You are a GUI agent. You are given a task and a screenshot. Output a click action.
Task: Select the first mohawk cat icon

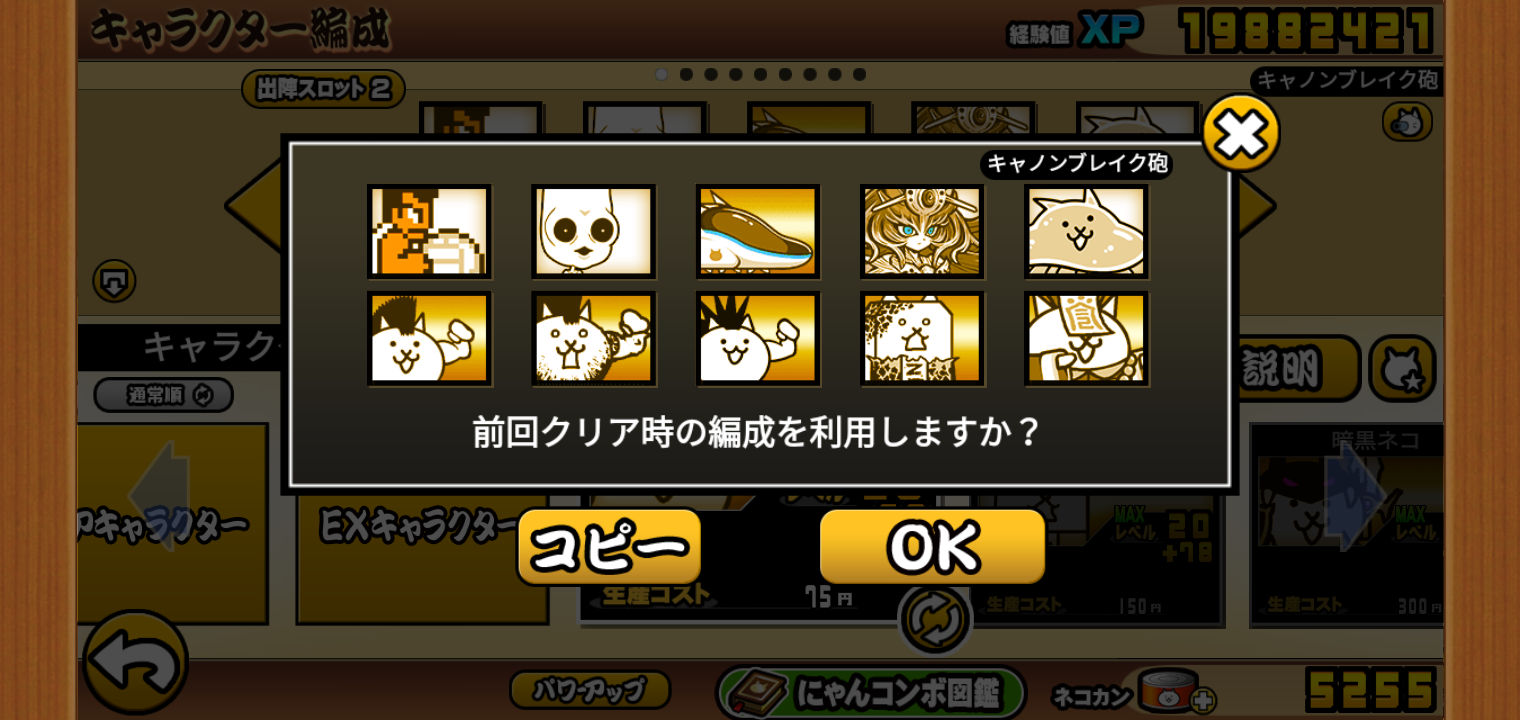pyautogui.click(x=429, y=338)
